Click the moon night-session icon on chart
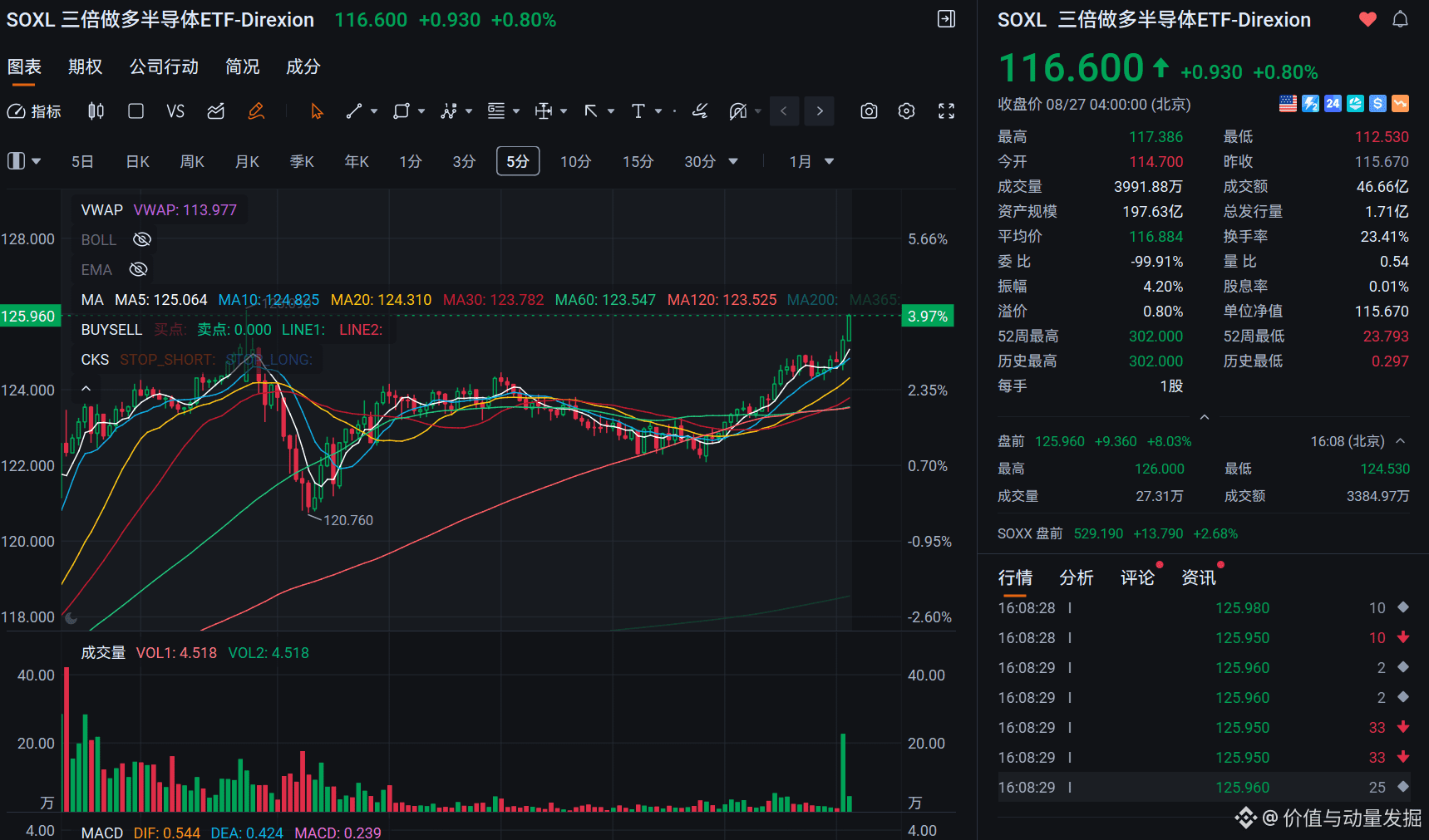The image size is (1429, 840). click(x=71, y=617)
